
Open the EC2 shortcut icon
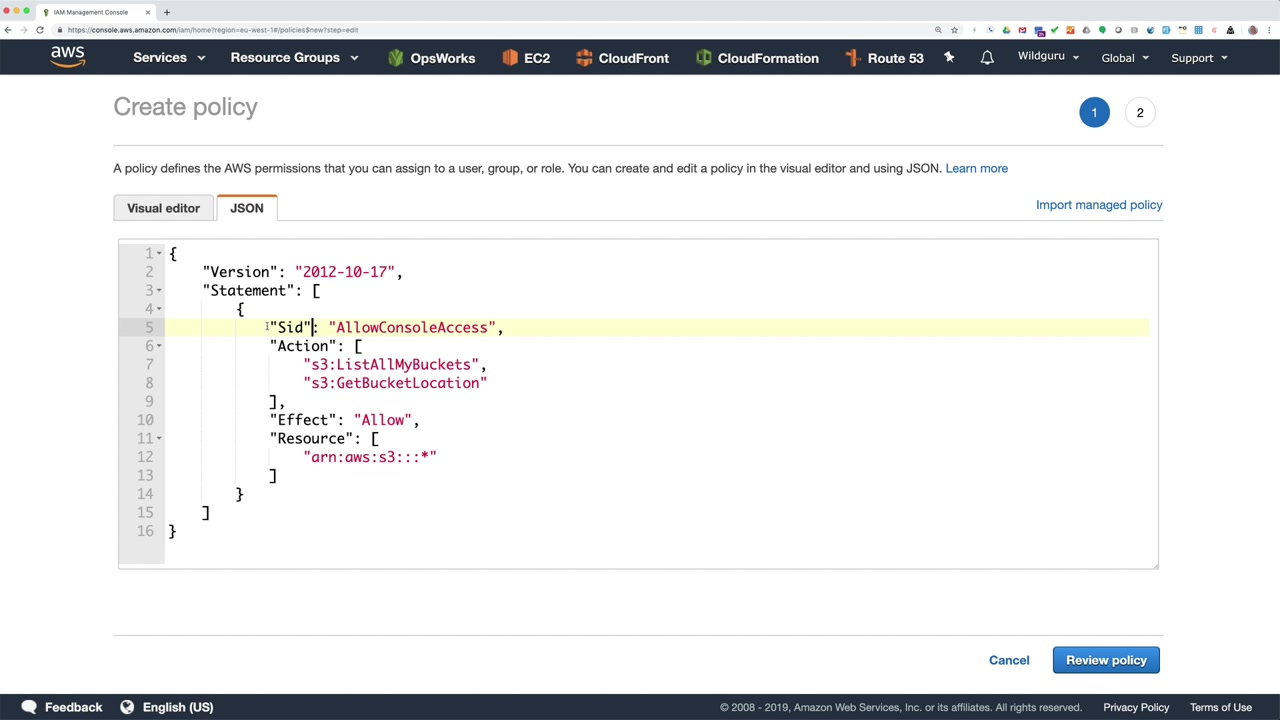pos(510,58)
